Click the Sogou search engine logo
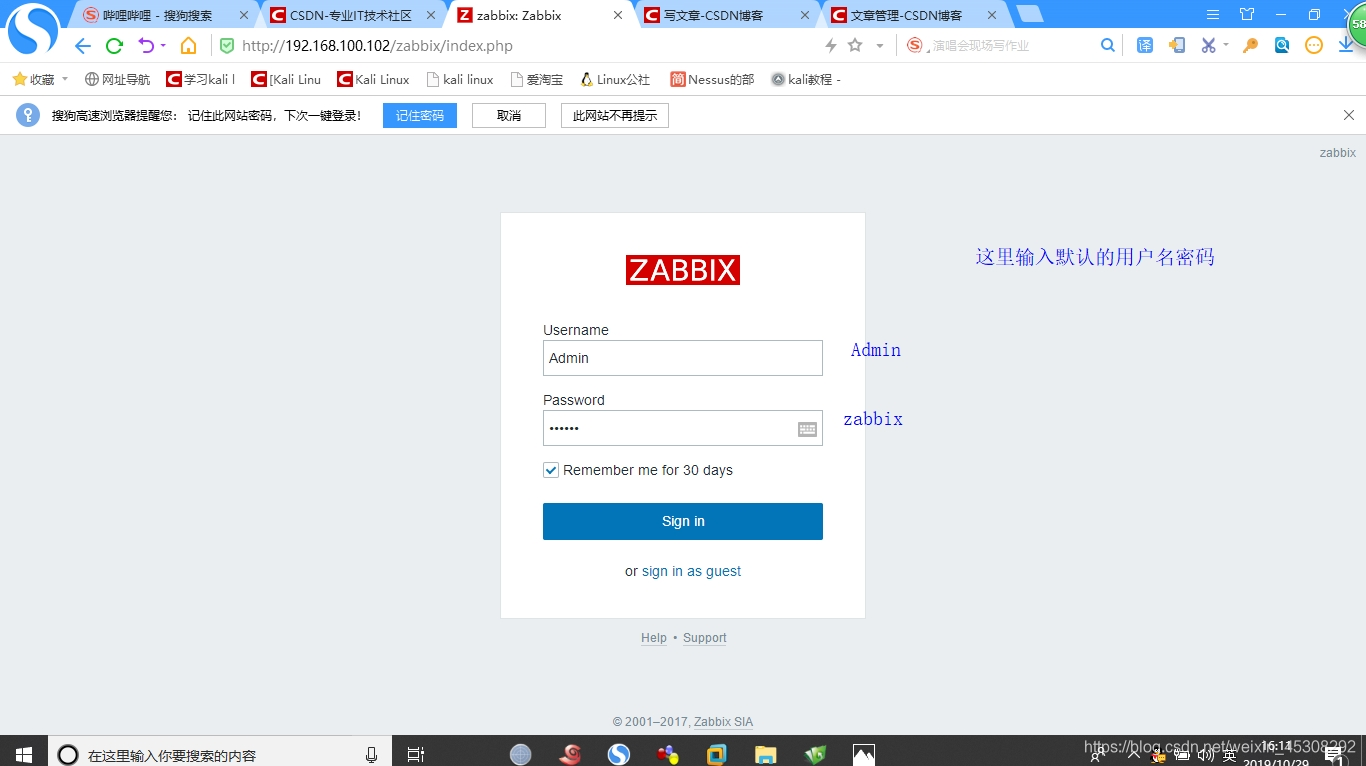 coord(915,46)
